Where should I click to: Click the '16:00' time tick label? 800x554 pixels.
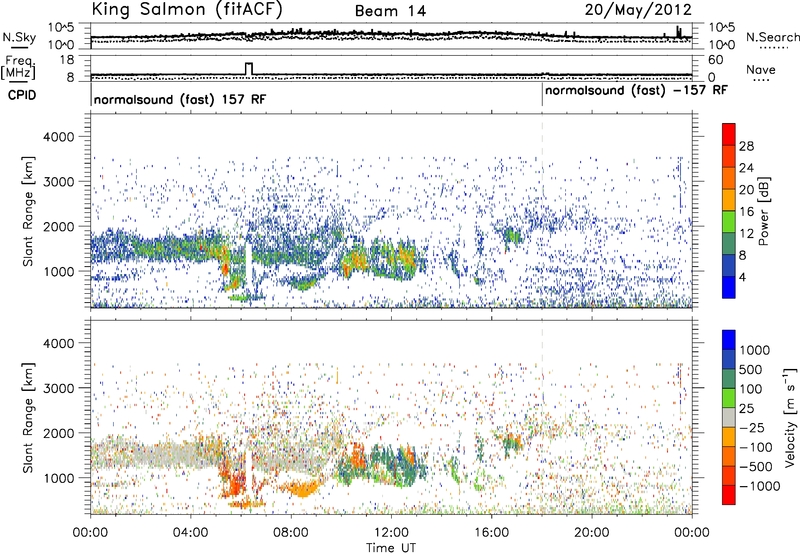pyautogui.click(x=491, y=533)
